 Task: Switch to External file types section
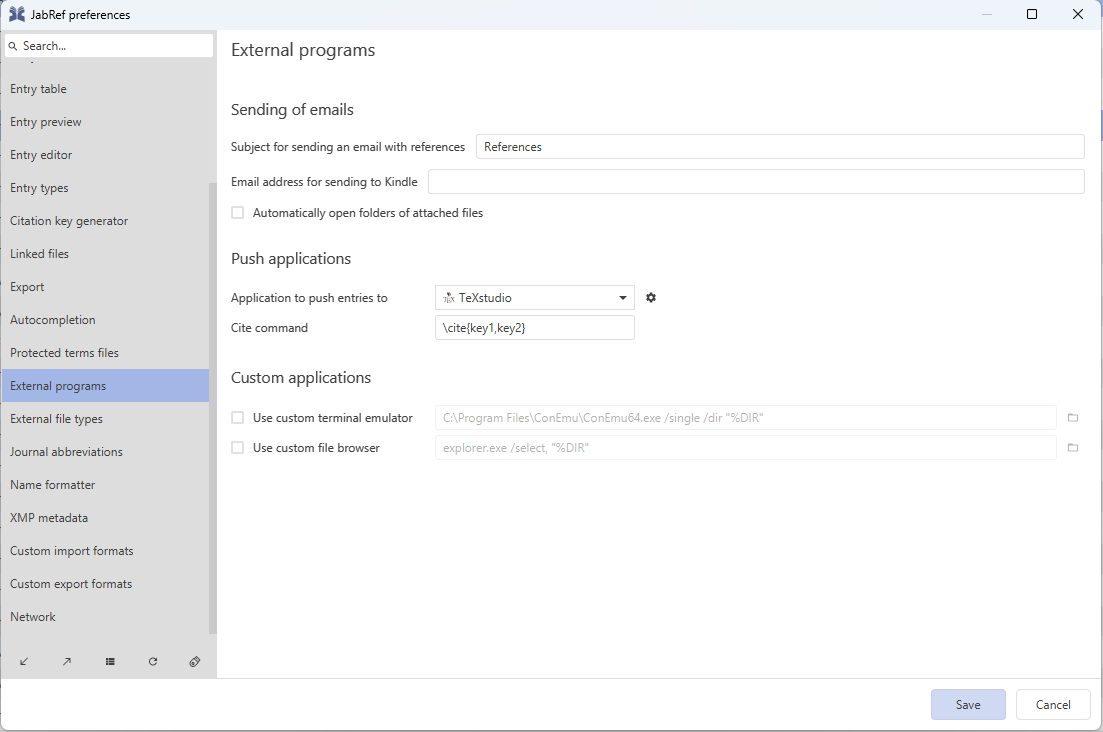click(56, 419)
